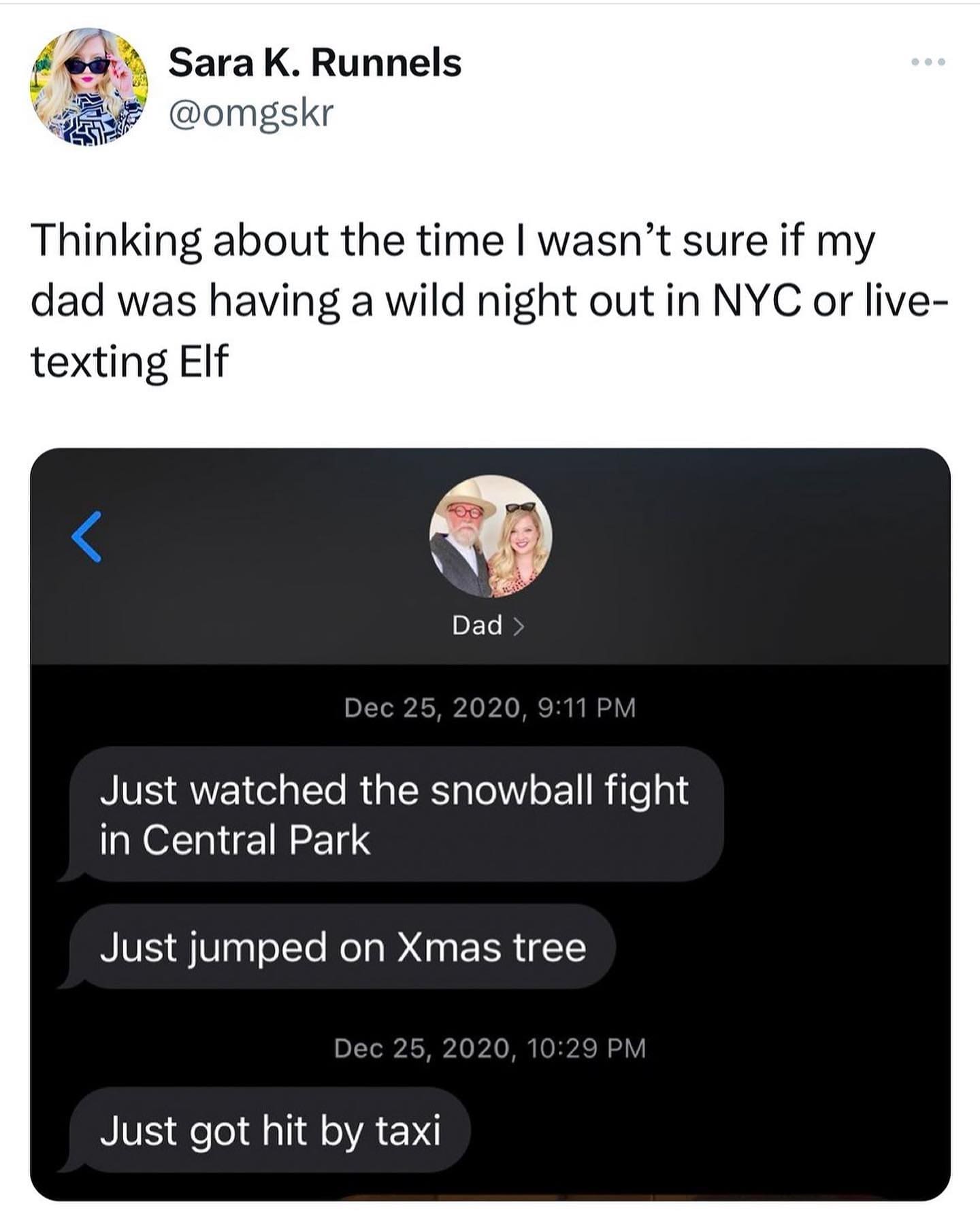The image size is (980, 1225).
Task: Tap the blue back chevron
Action: 86,536
